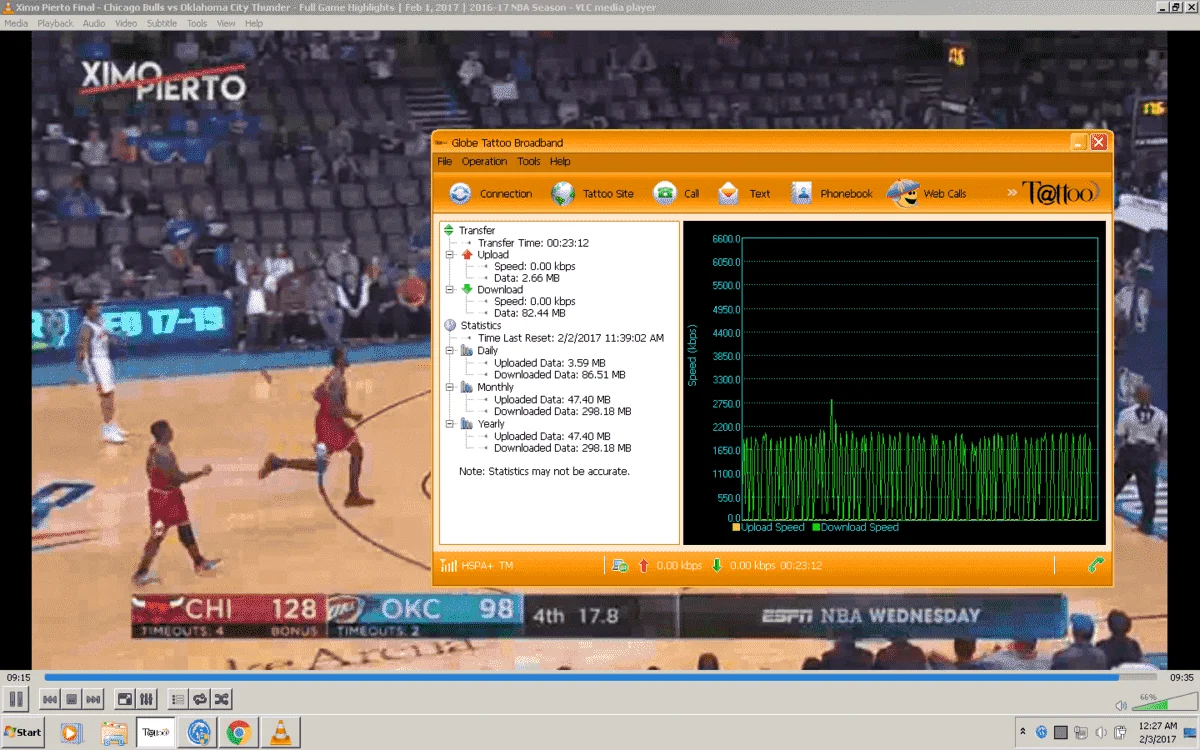Show the VLC playlist
The image size is (1200, 750).
coord(178,698)
